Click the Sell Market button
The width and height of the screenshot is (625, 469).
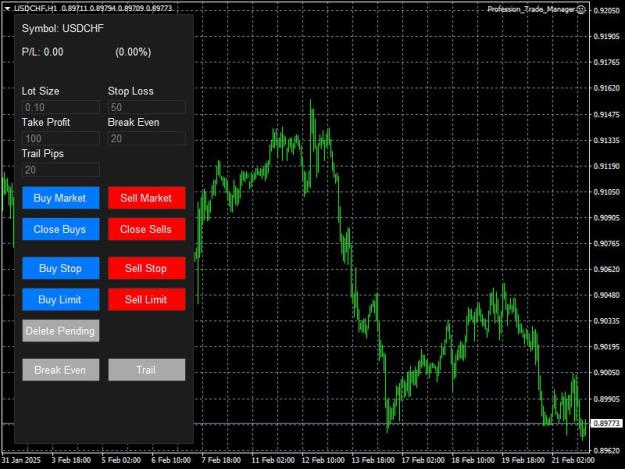pyautogui.click(x=147, y=198)
